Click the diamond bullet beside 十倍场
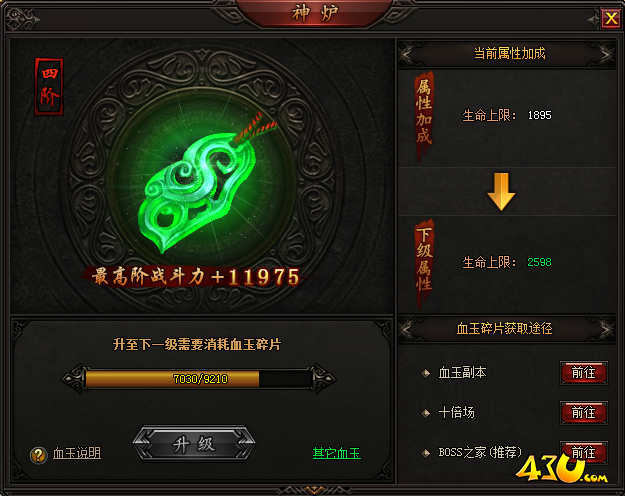The width and height of the screenshot is (625, 496). [x=426, y=413]
